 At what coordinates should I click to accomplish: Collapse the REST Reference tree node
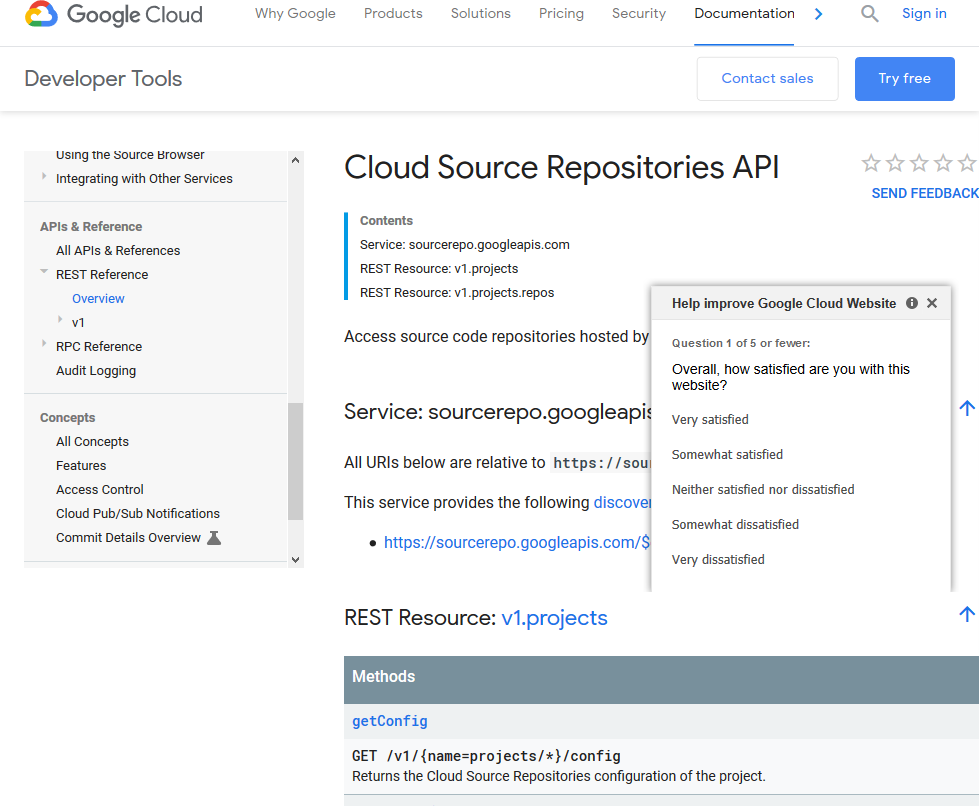(44, 272)
